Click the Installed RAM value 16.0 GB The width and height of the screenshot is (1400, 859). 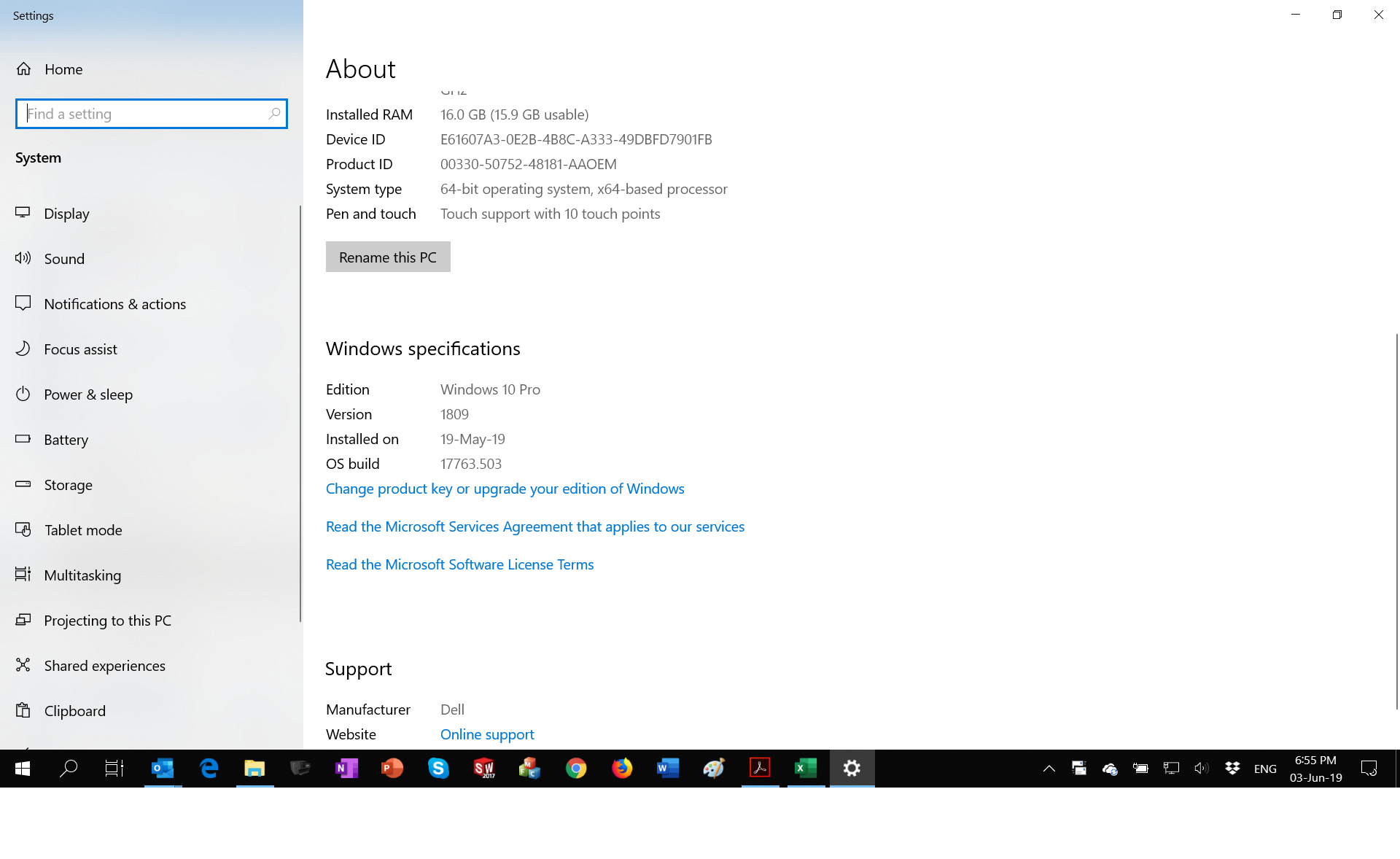(515, 114)
